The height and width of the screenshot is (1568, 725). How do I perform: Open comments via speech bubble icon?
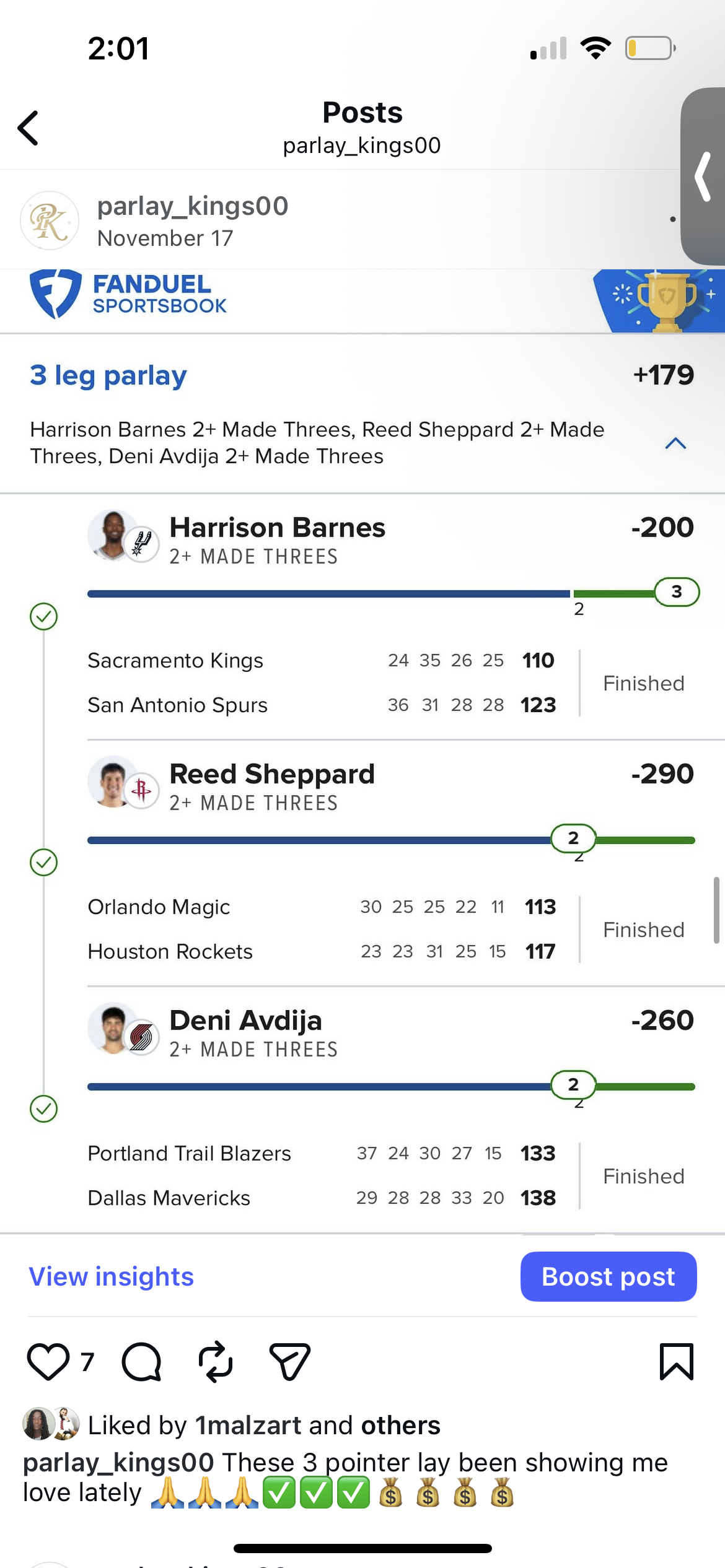[x=141, y=1362]
